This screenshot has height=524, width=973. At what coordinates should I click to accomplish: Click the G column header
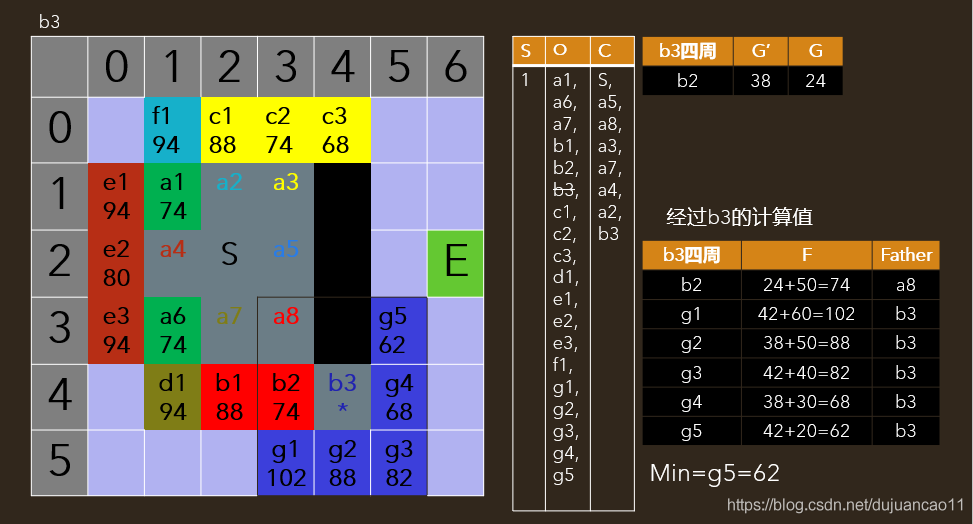[x=815, y=51]
